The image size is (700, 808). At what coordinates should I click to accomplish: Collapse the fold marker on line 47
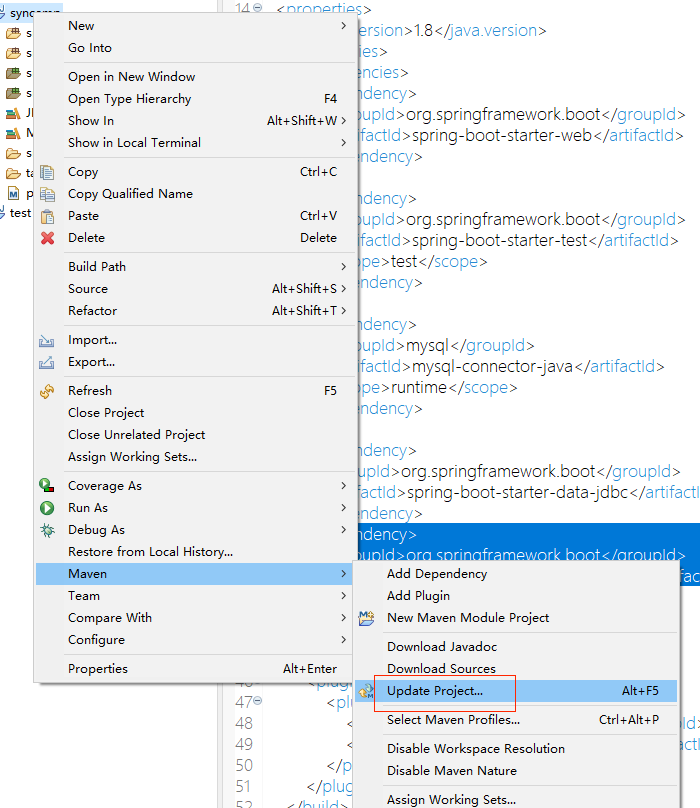(x=258, y=701)
